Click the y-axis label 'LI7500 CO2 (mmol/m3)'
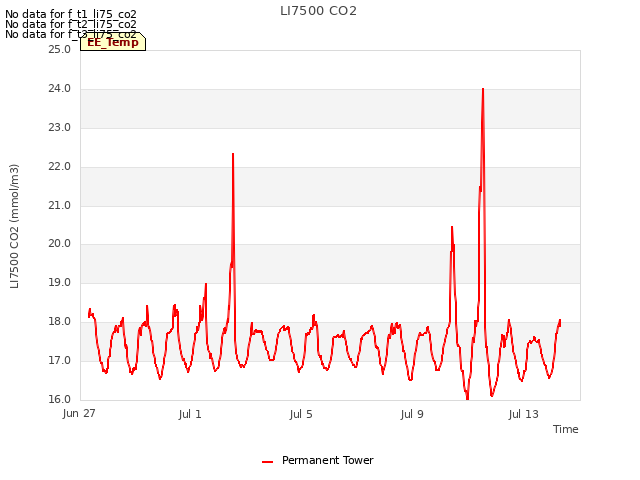The width and height of the screenshot is (640, 480). point(14,226)
